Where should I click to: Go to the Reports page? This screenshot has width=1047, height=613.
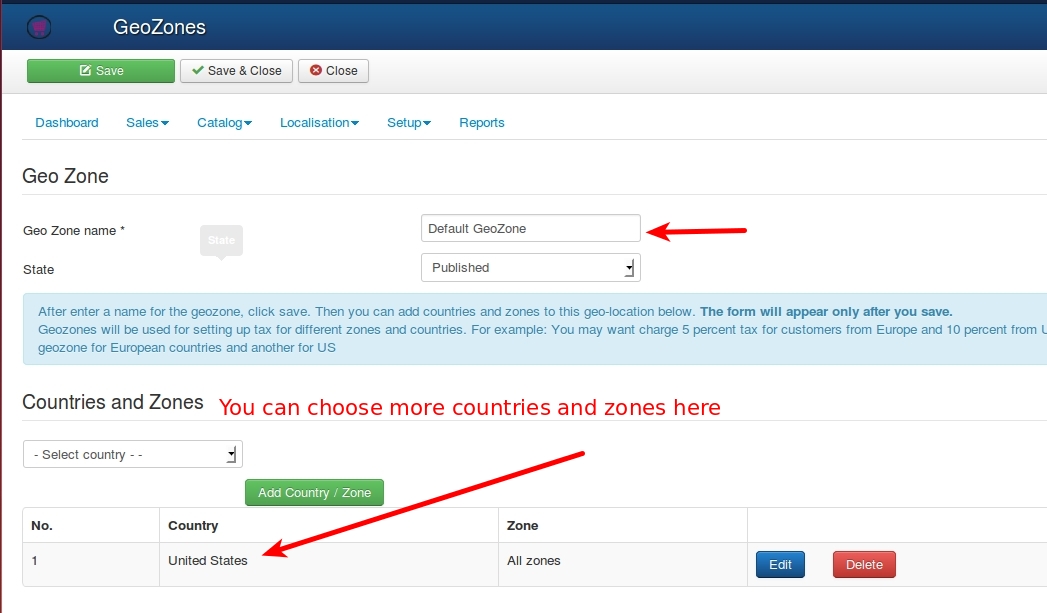[481, 123]
